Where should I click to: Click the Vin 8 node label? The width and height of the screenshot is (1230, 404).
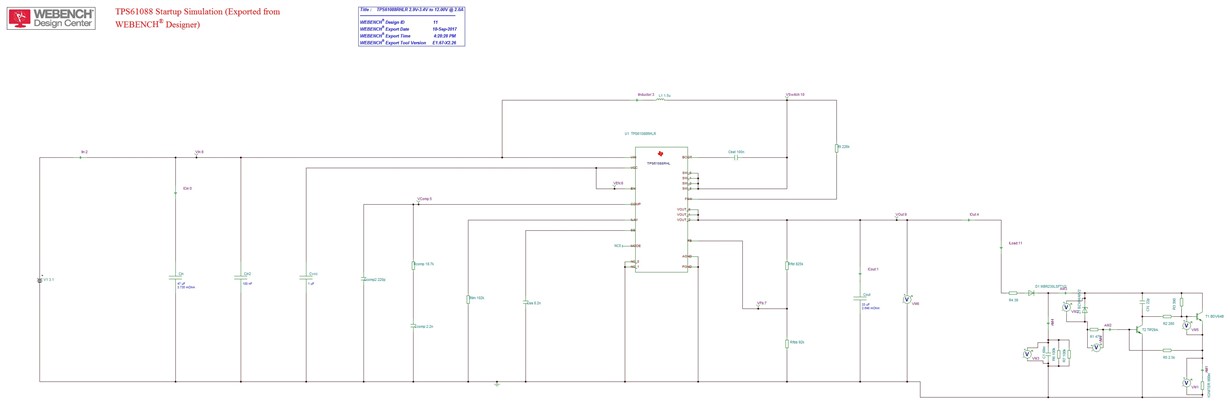(199, 152)
